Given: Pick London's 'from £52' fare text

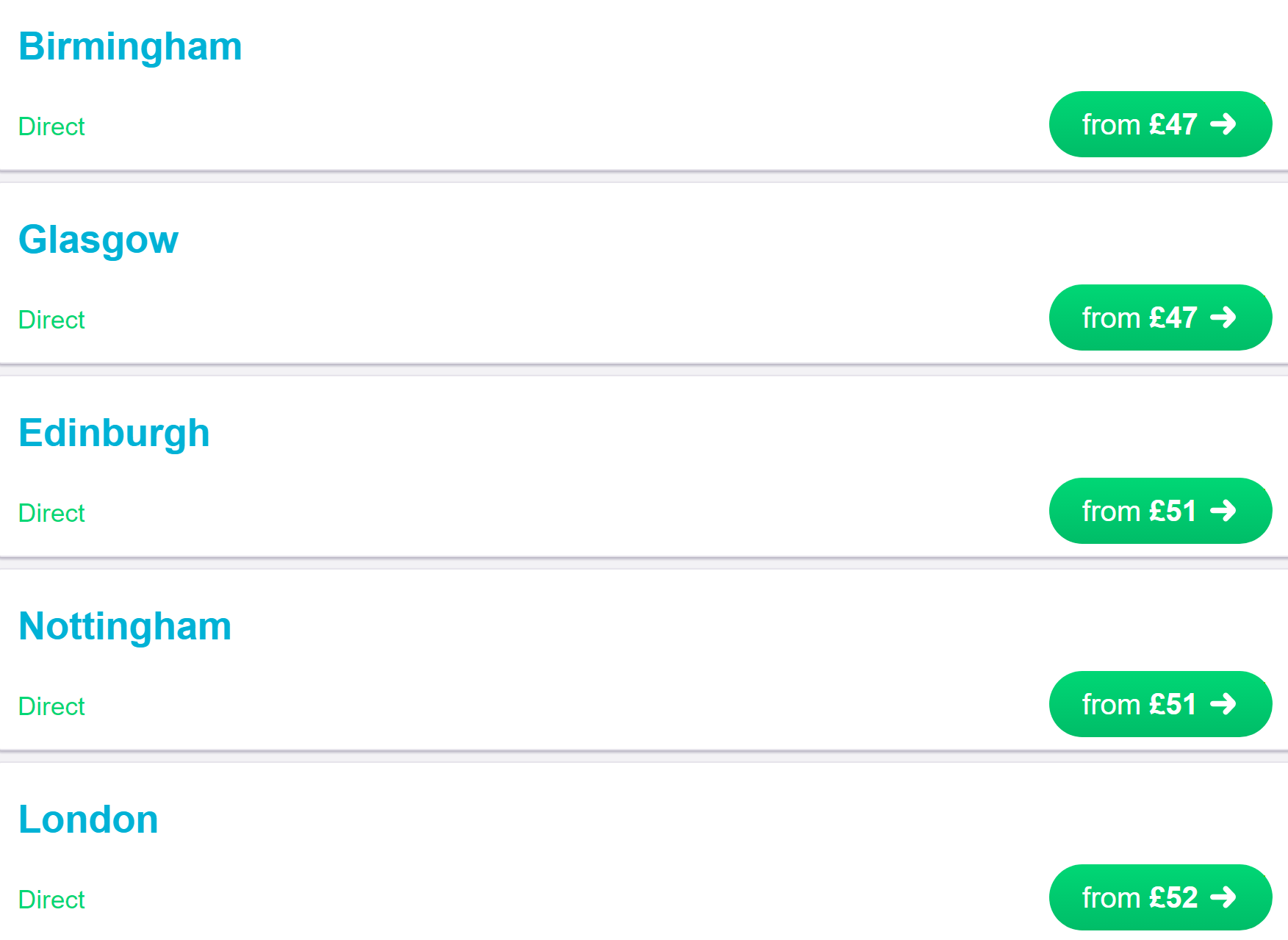Looking at the screenshot, I should 1140,898.
